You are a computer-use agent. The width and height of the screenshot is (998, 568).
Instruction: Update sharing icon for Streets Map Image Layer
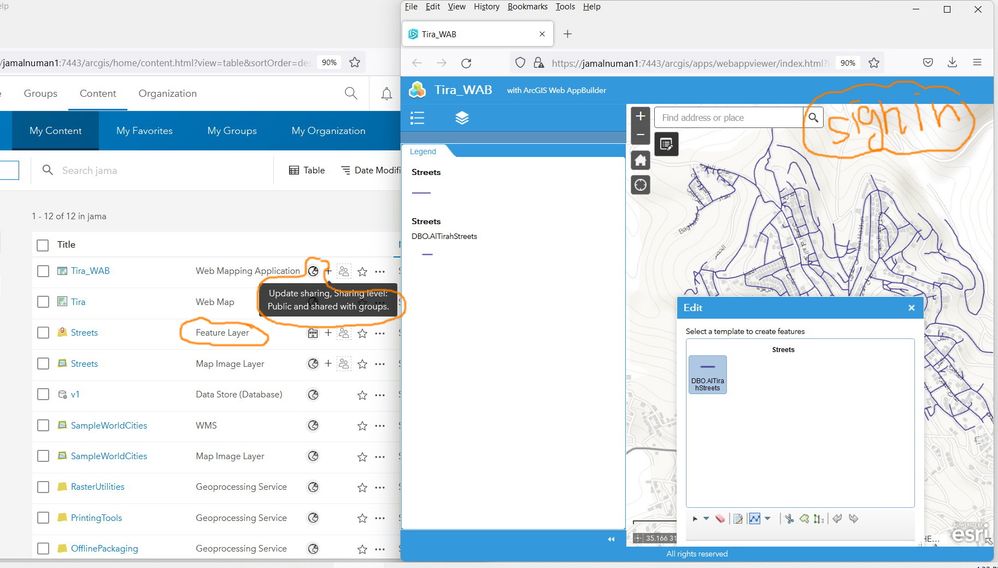(313, 364)
